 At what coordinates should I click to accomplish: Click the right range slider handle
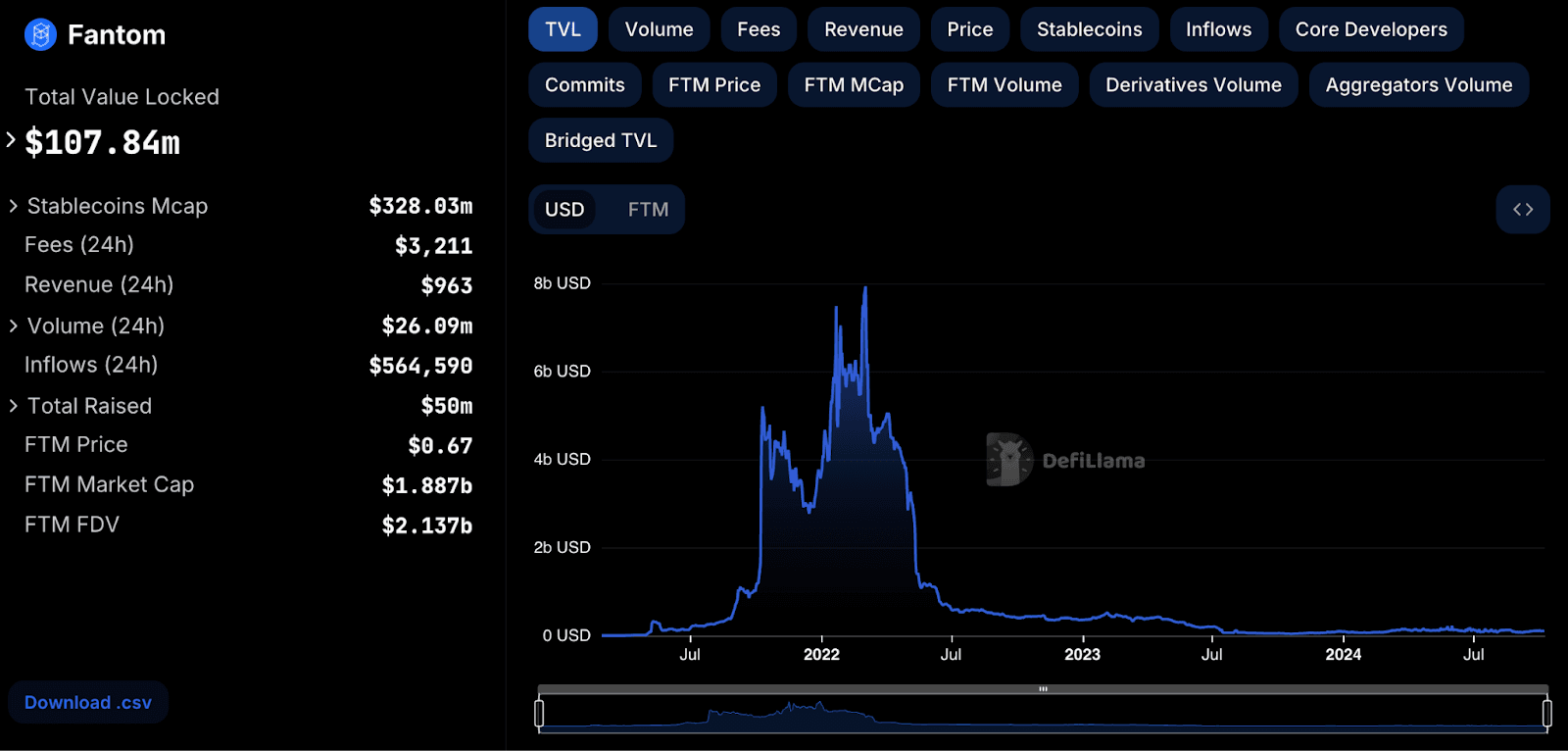(x=1546, y=713)
